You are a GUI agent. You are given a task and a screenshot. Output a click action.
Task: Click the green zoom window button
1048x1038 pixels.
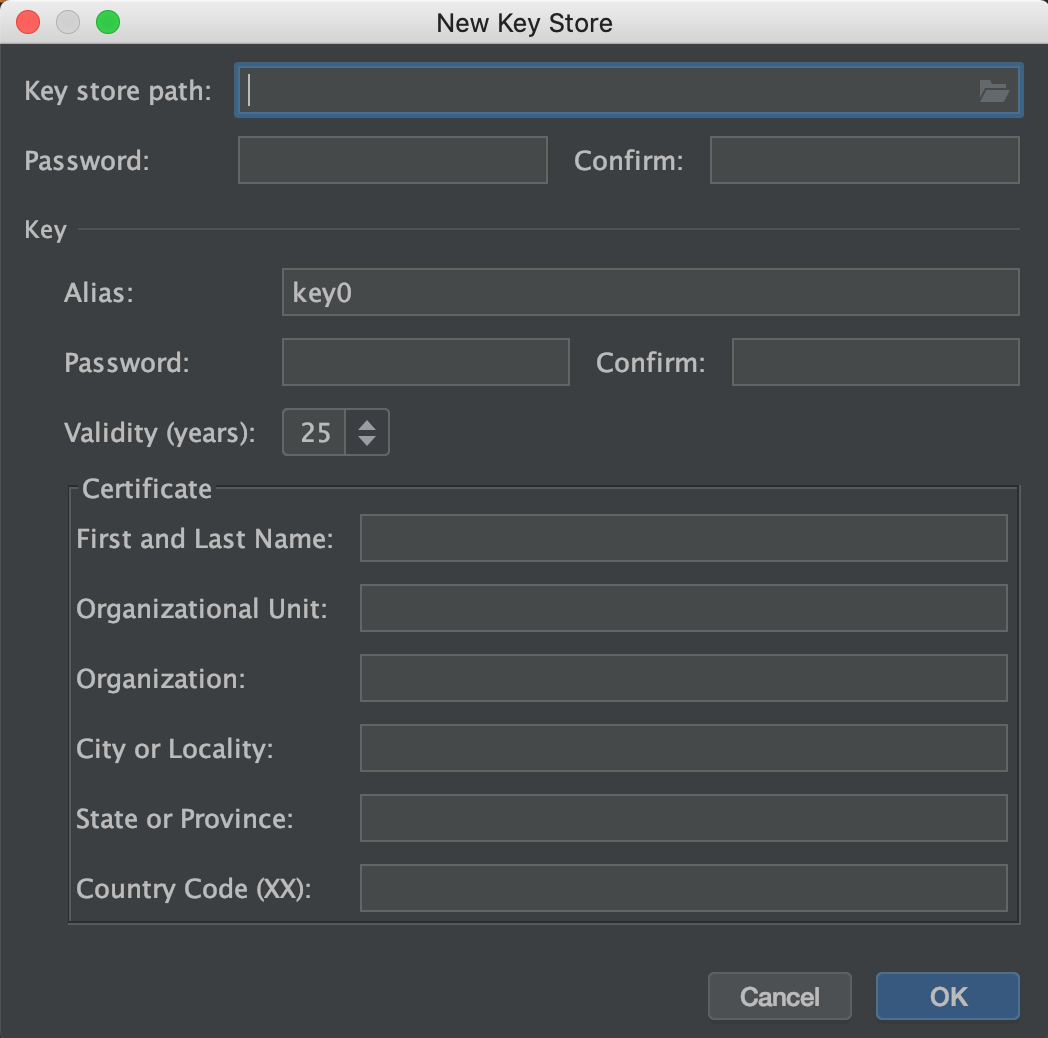coord(107,22)
